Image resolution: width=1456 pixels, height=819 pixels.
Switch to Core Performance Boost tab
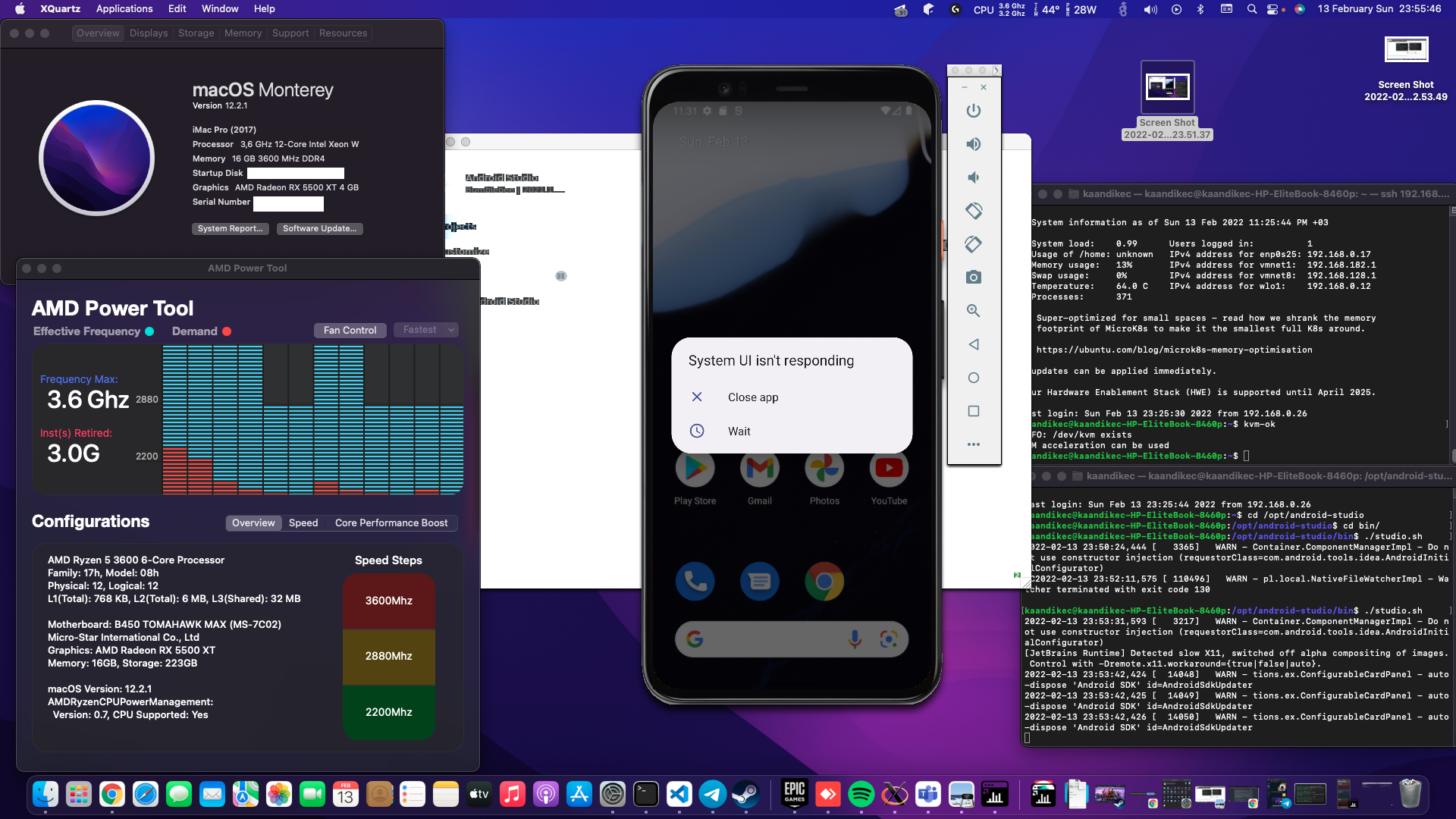(391, 522)
